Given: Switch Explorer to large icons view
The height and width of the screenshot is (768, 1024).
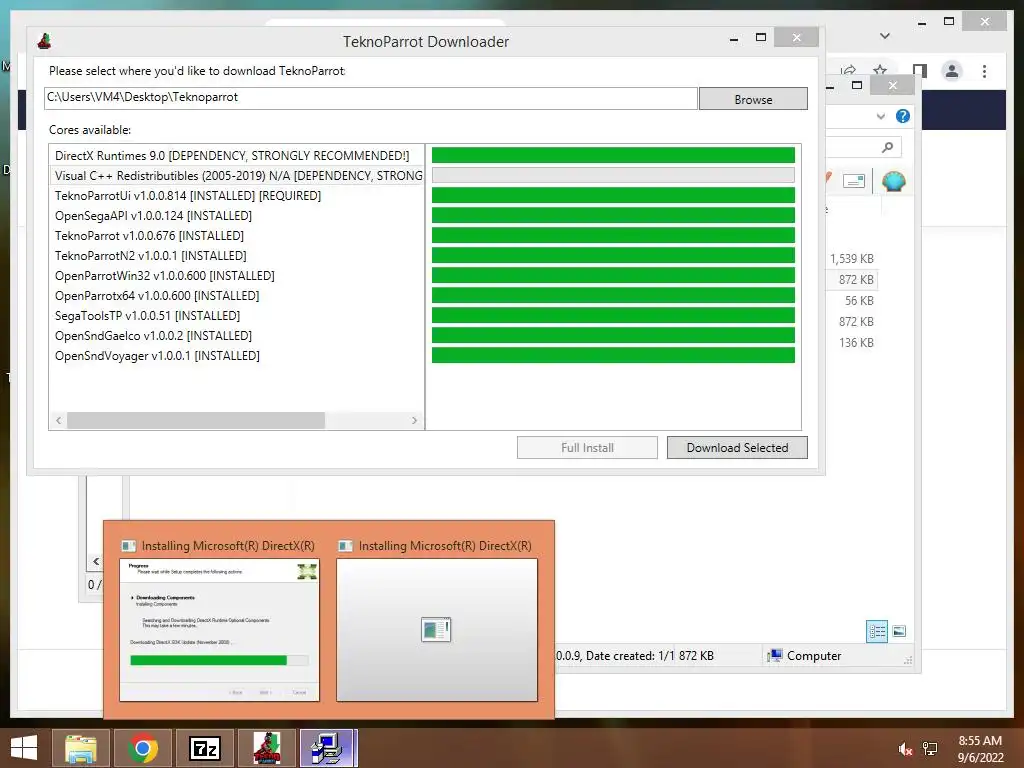Looking at the screenshot, I should (x=899, y=631).
